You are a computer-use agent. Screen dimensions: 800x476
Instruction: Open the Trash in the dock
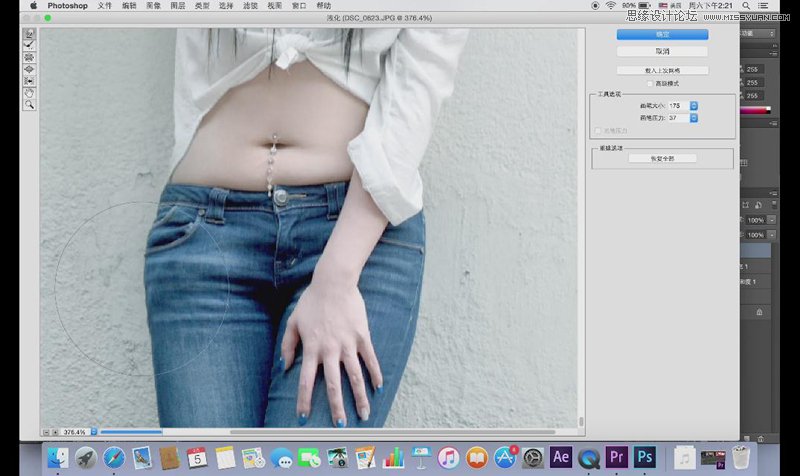(x=741, y=458)
